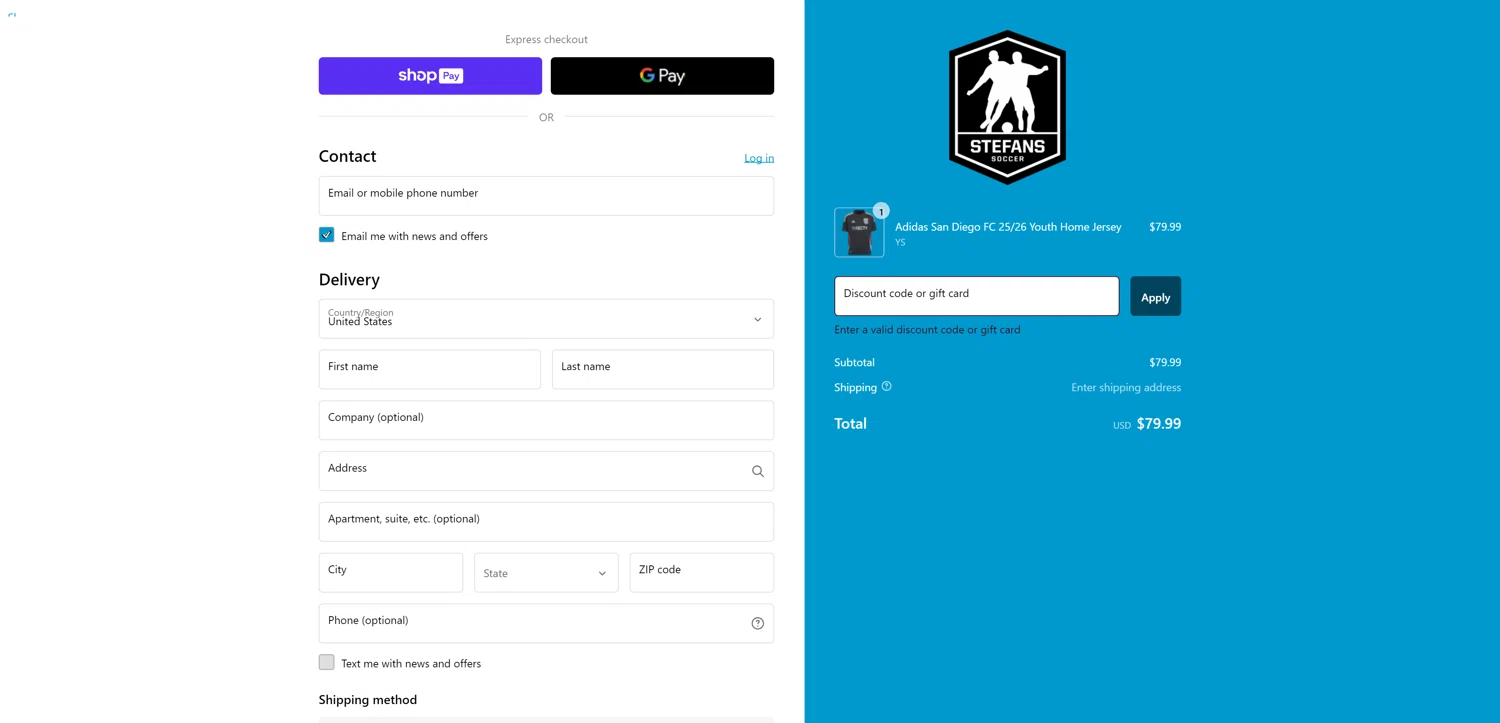Open the Log in link
The image size is (1500, 723).
coord(759,158)
